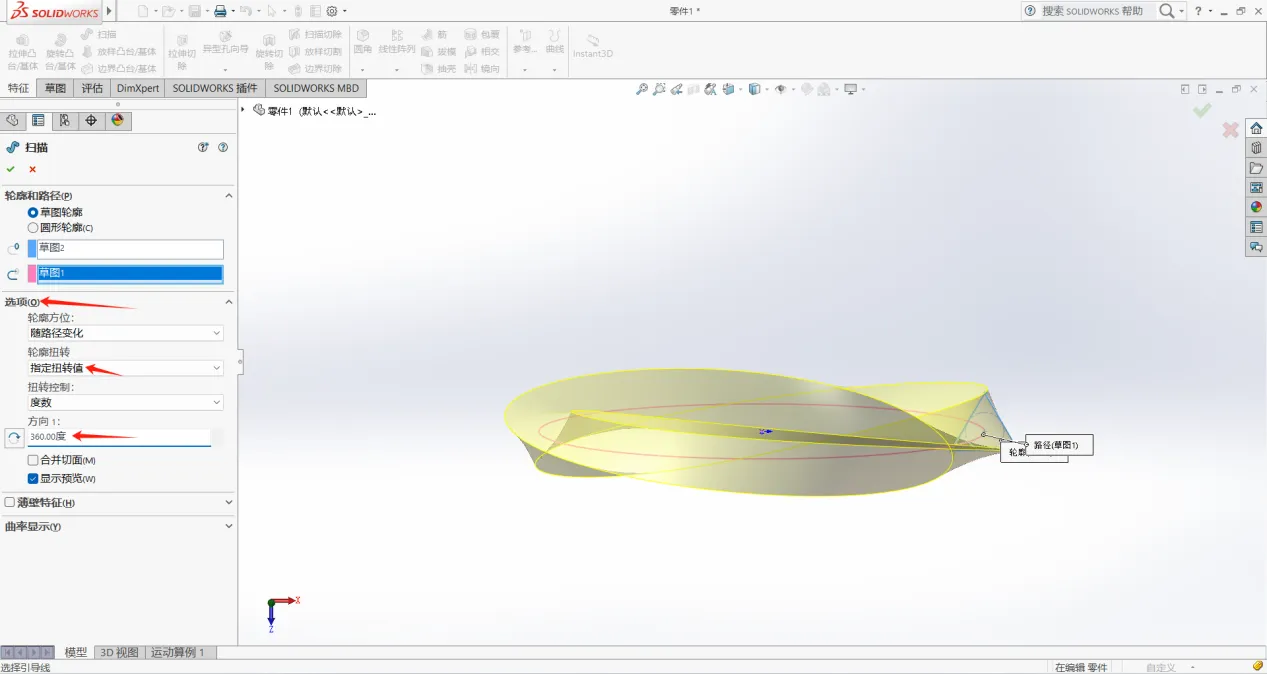This screenshot has height=674, width=1267.
Task: Click the 自定义 status bar entry
Action: click(x=1161, y=667)
